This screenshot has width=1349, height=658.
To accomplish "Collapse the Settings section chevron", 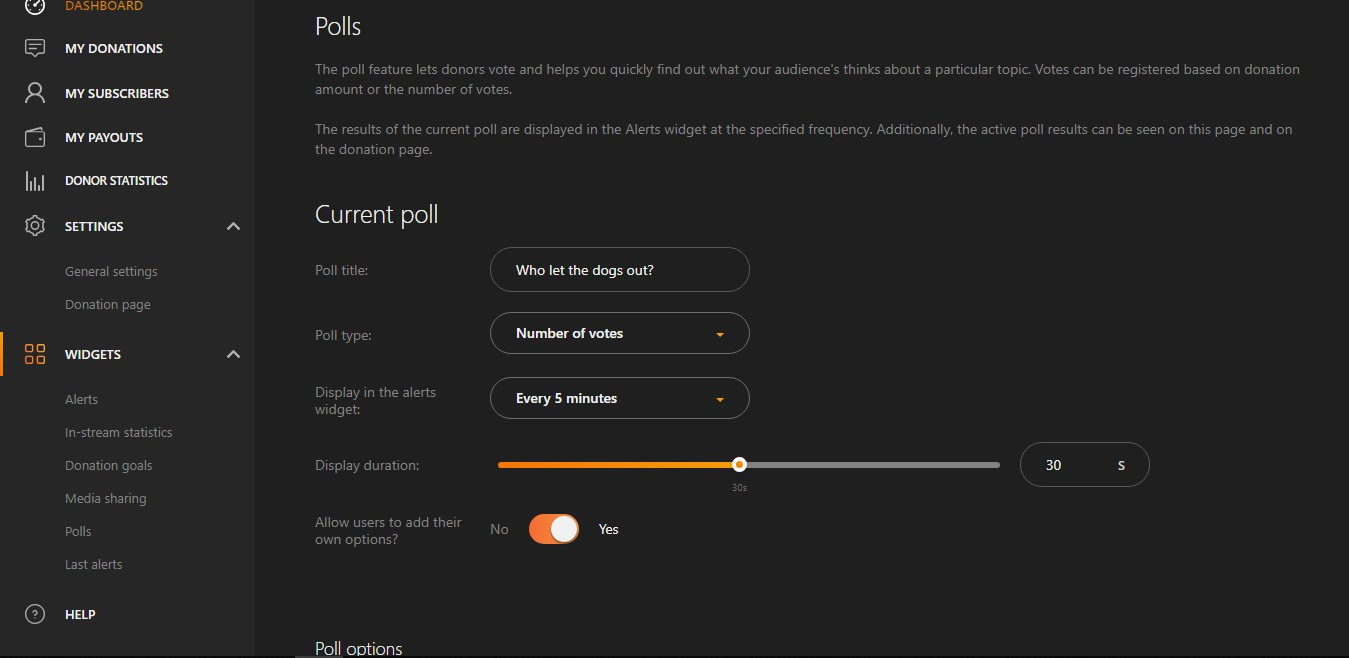I will [x=233, y=226].
